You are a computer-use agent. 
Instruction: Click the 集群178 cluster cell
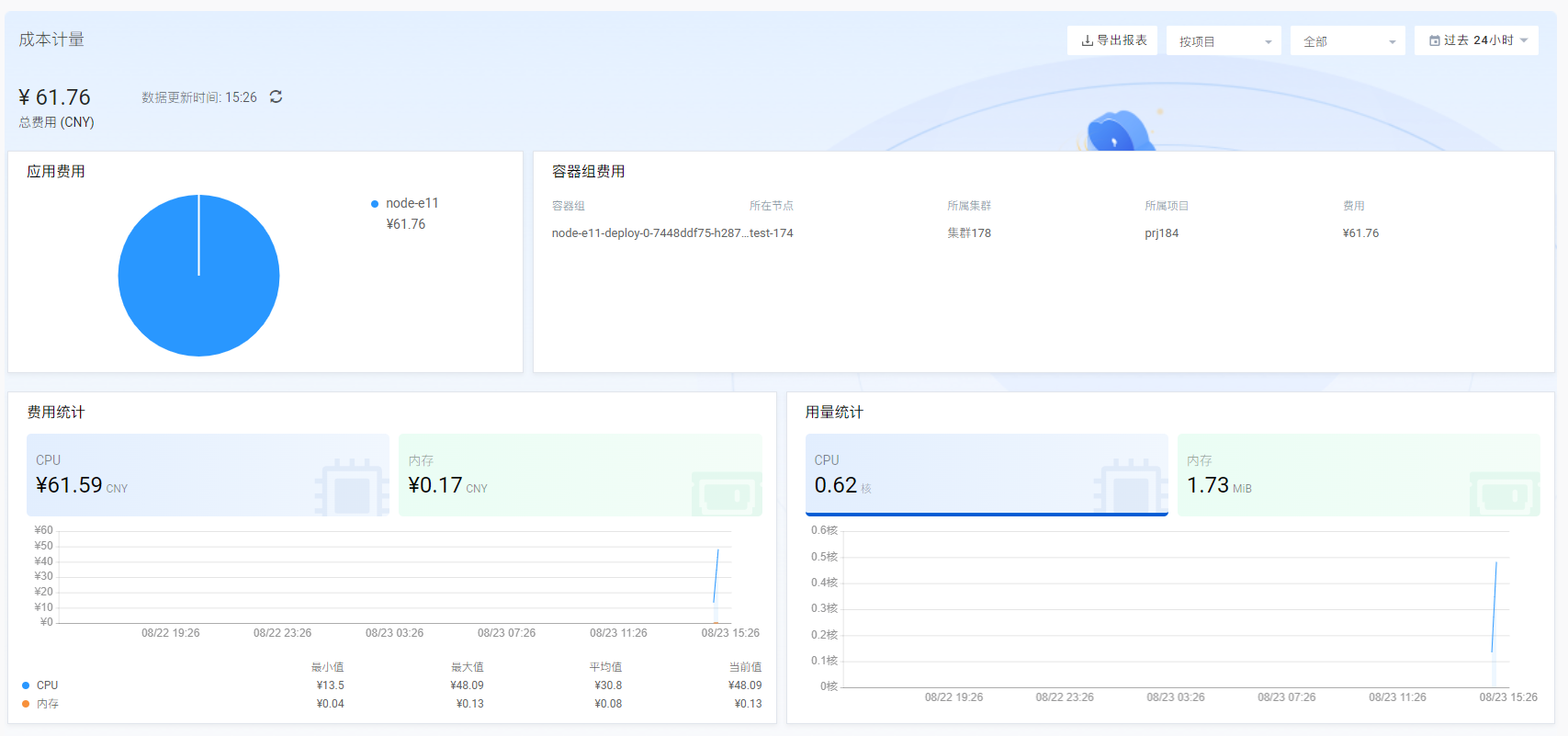click(x=969, y=233)
